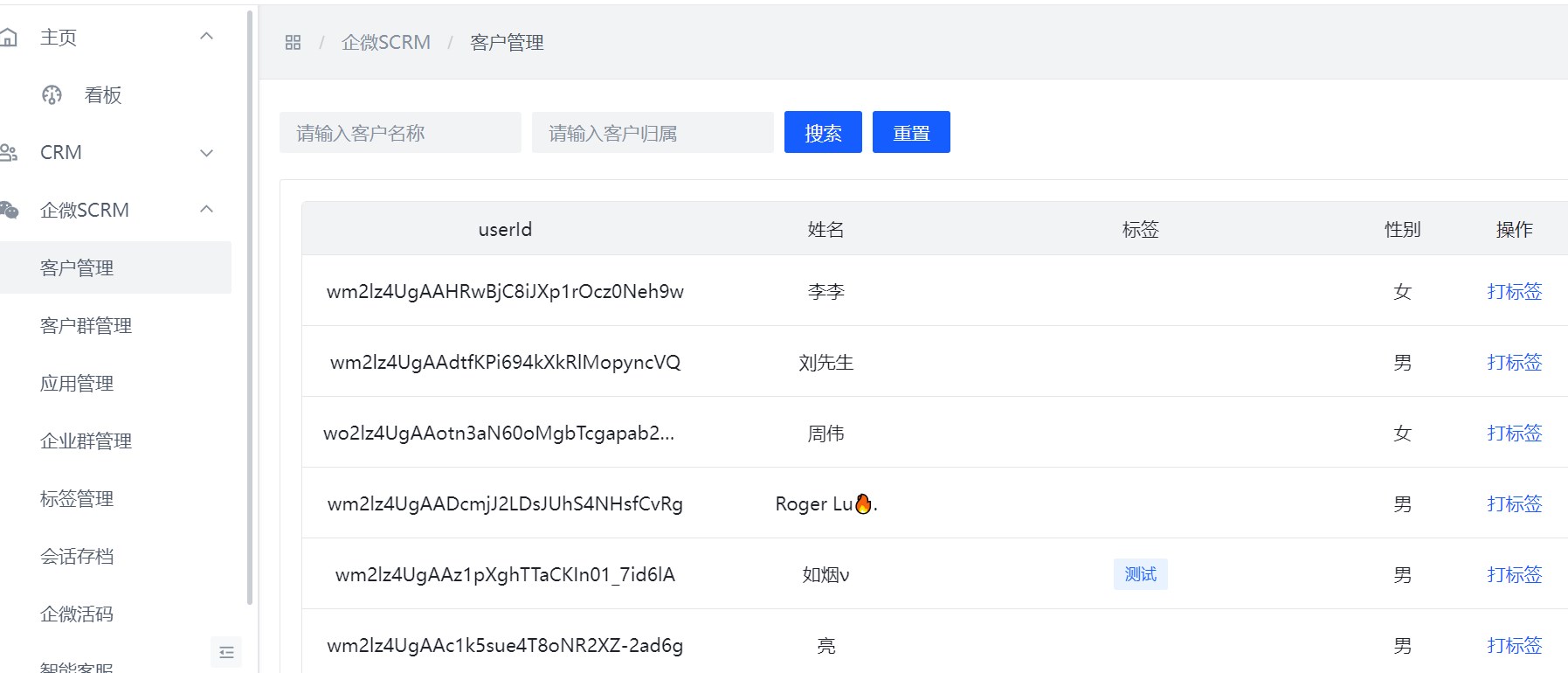
Task: Click the userId column header
Action: click(505, 229)
